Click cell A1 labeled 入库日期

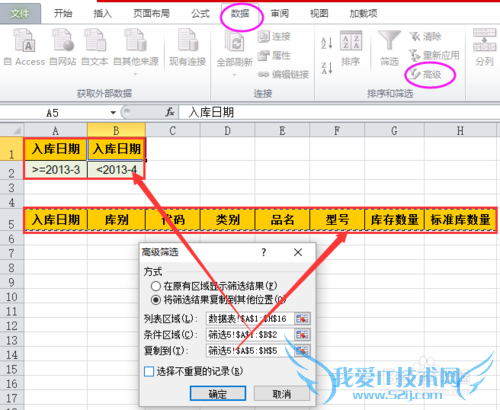56,149
